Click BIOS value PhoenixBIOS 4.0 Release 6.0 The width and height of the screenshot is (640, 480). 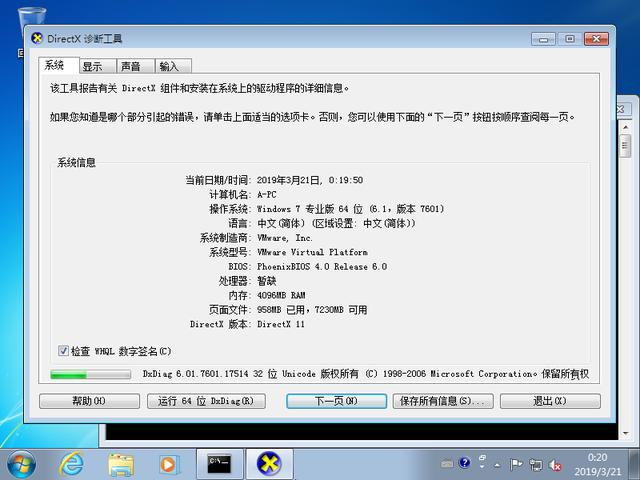click(322, 267)
